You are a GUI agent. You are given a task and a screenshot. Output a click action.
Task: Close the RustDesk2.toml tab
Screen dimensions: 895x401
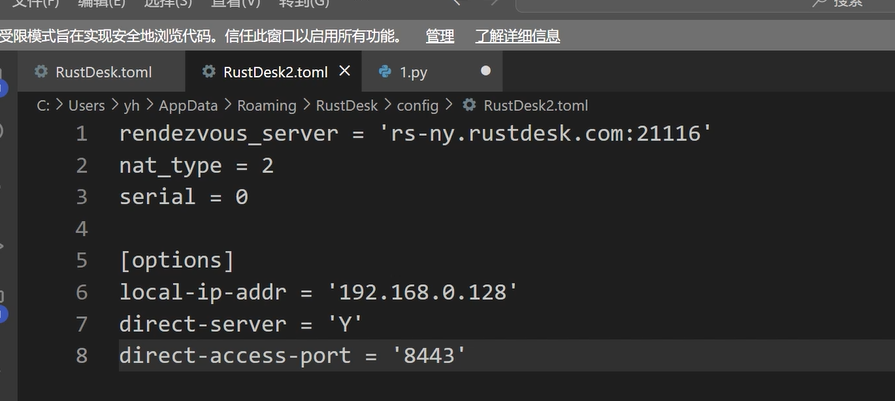point(346,71)
